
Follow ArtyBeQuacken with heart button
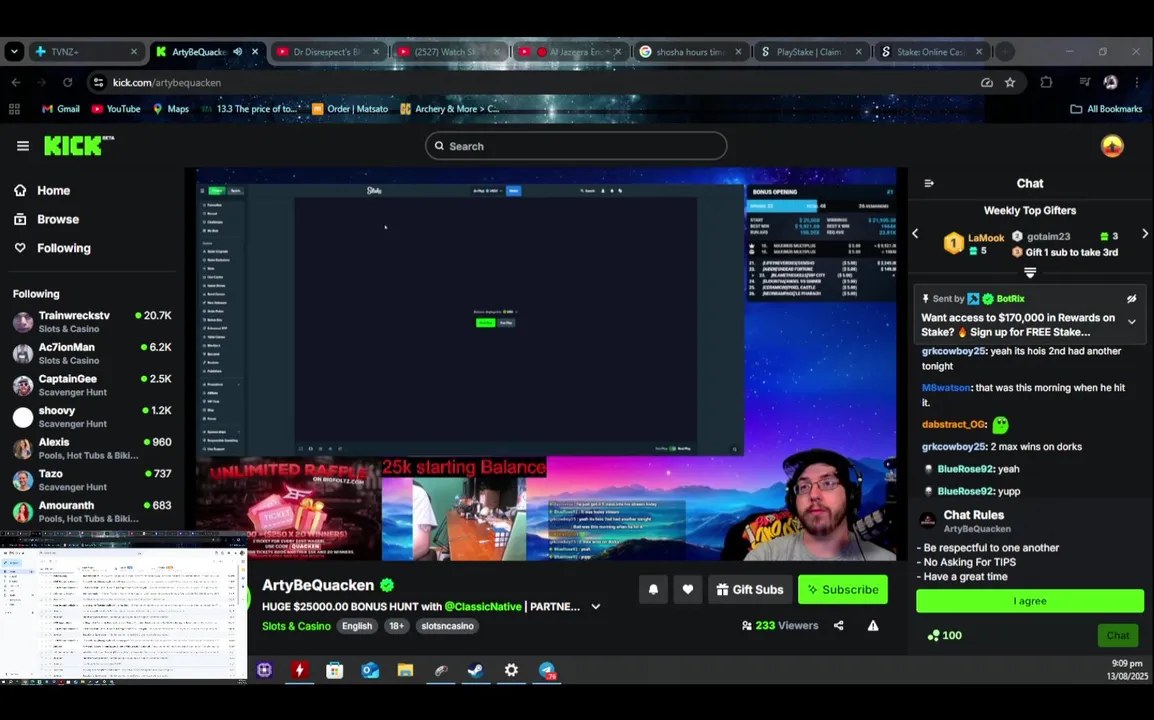tap(687, 589)
